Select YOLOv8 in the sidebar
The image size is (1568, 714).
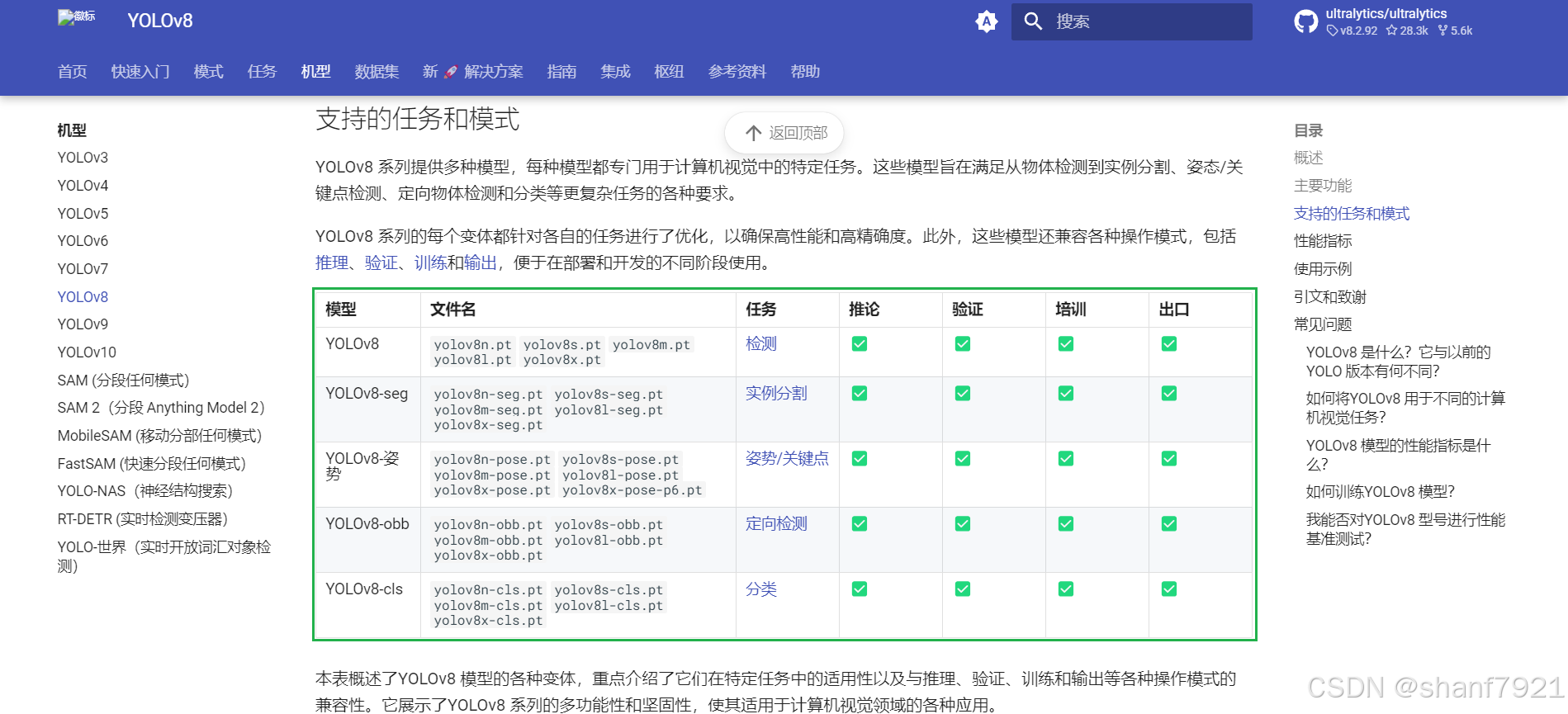coord(83,297)
